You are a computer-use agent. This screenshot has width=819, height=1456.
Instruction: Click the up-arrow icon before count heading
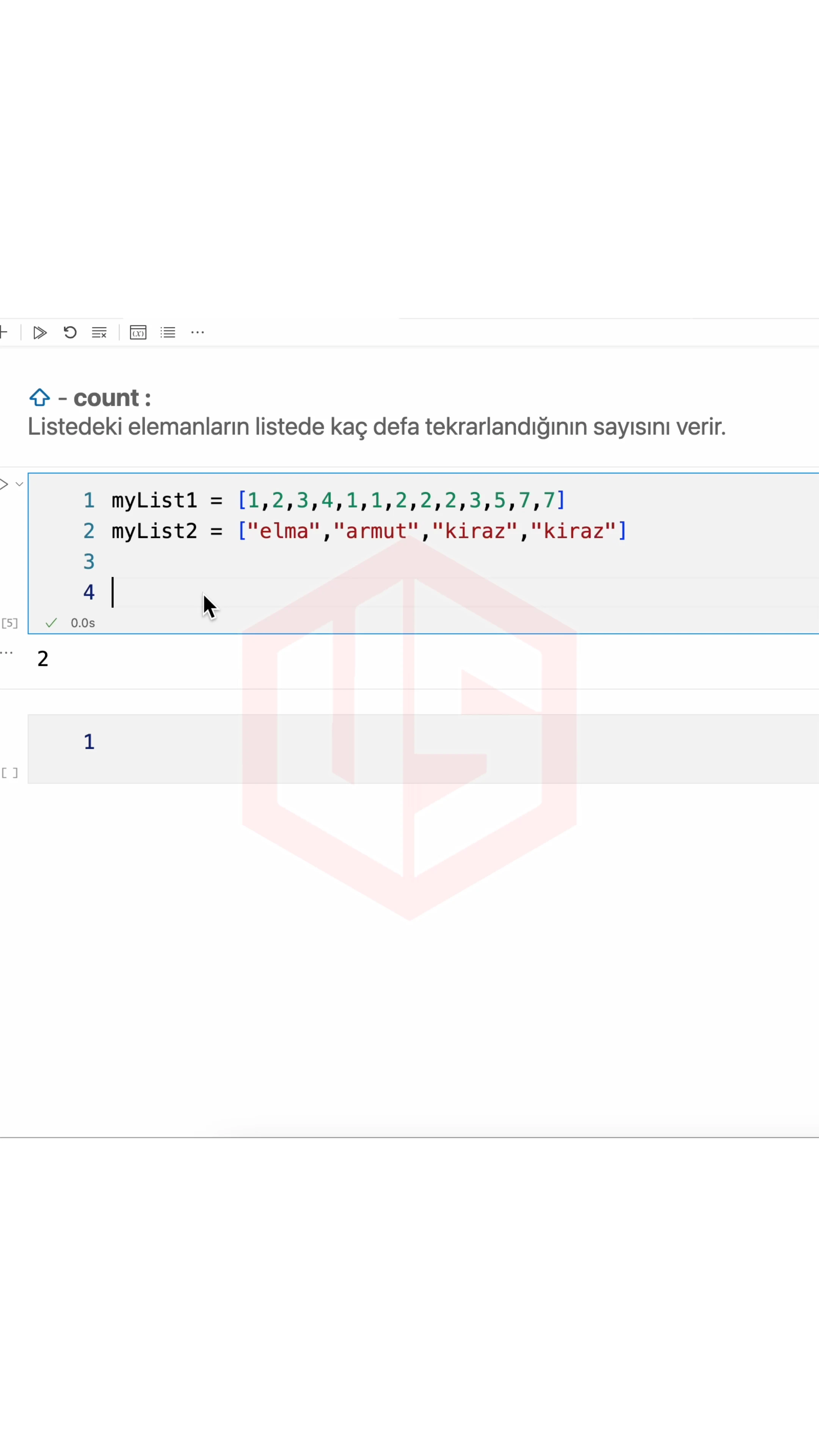(39, 398)
